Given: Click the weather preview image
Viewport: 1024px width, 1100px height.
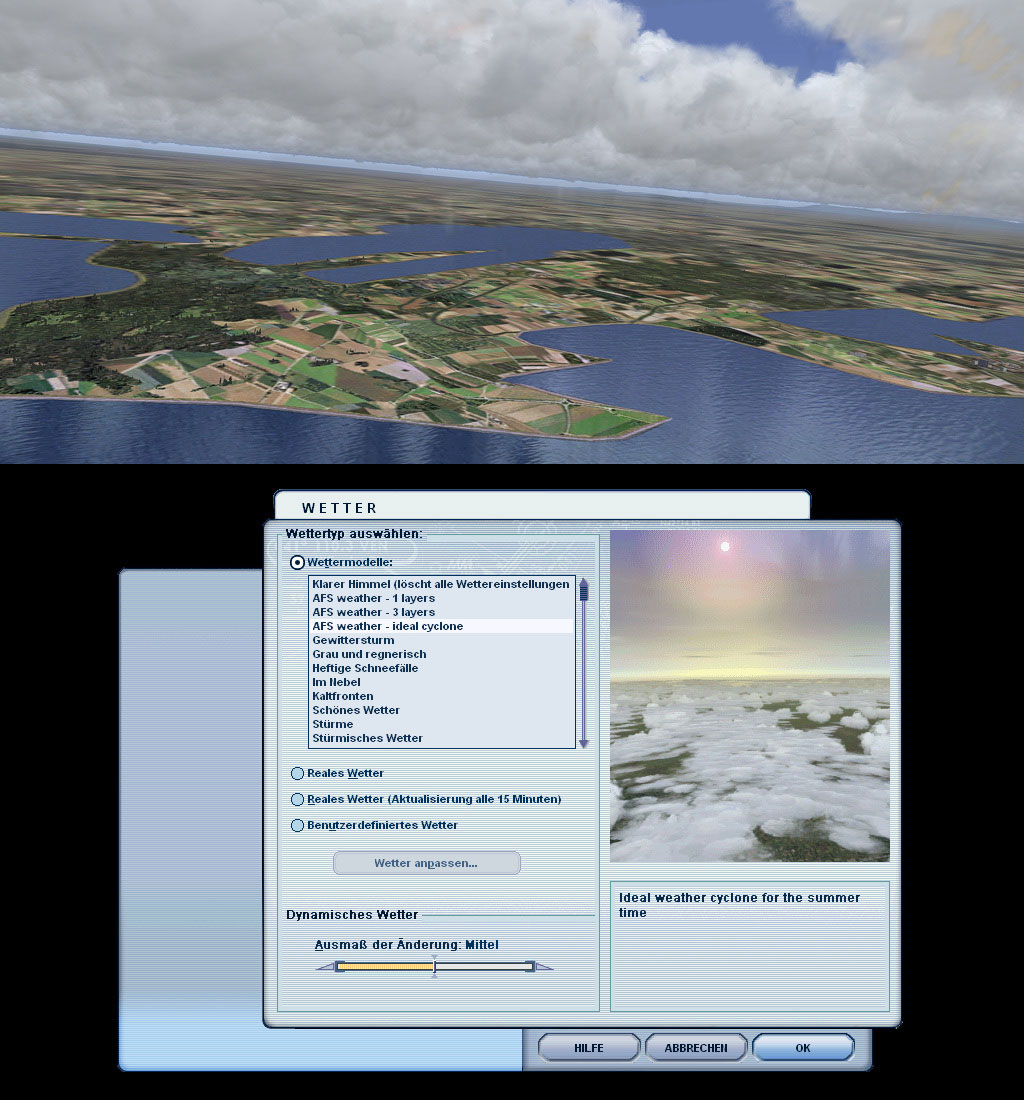Looking at the screenshot, I should coord(748,695).
